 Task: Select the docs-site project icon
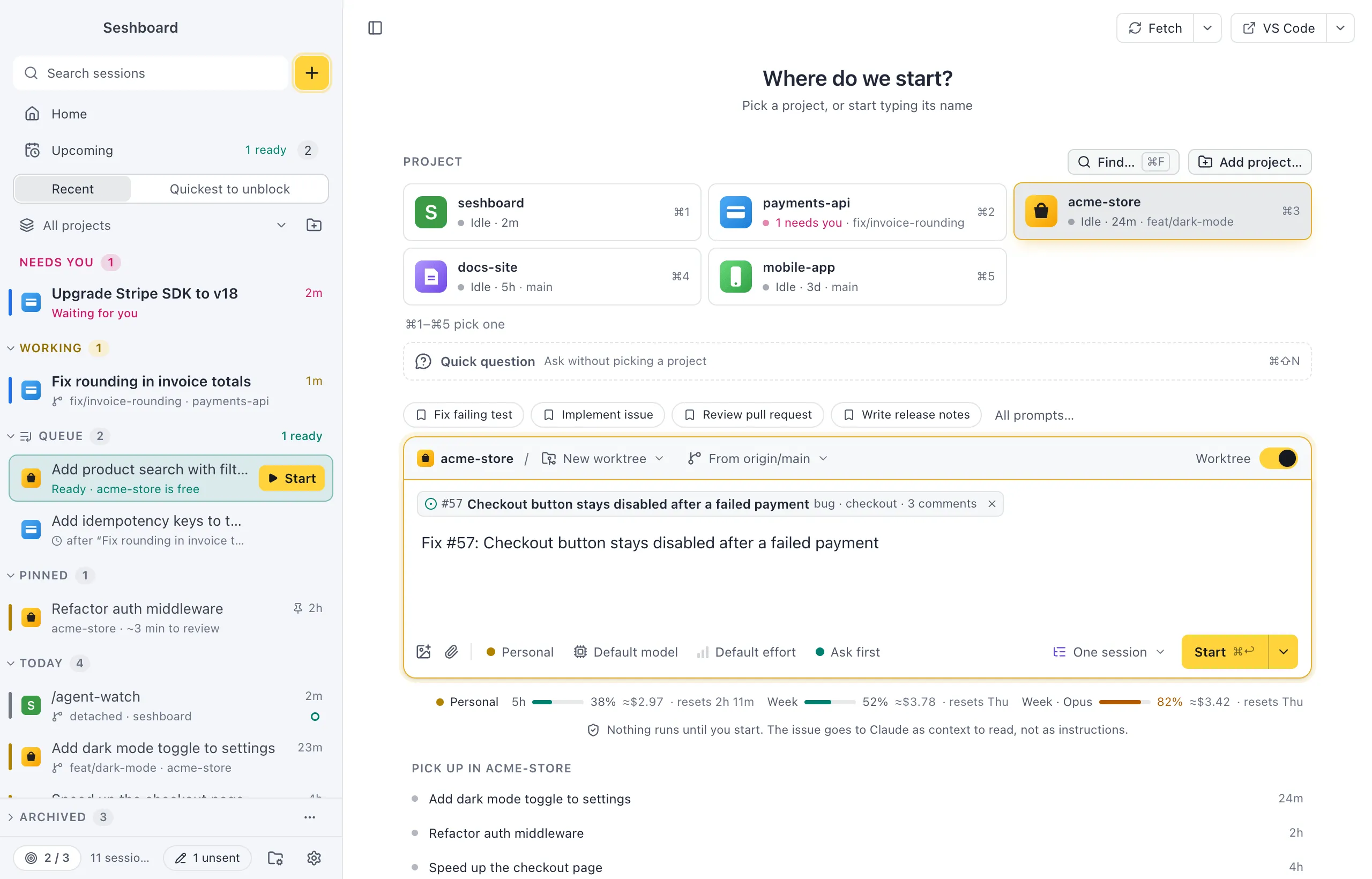coord(431,277)
